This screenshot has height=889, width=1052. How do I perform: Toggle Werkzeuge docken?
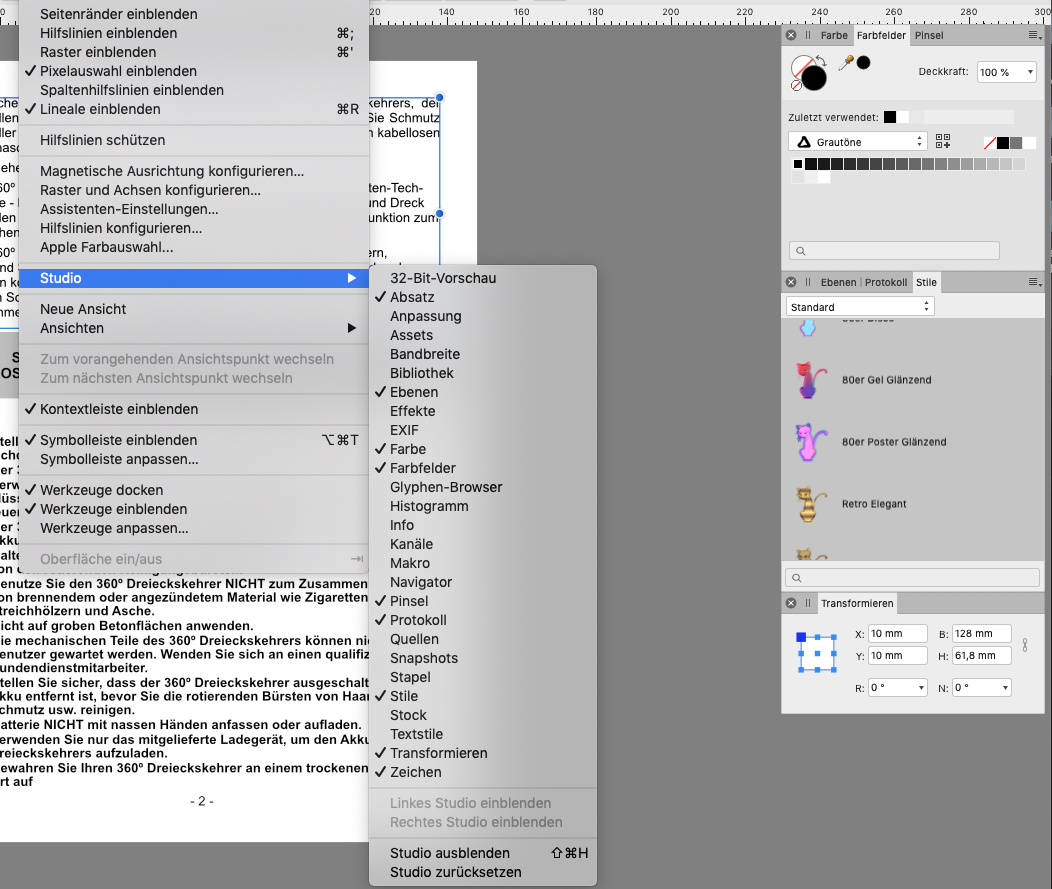tap(101, 490)
